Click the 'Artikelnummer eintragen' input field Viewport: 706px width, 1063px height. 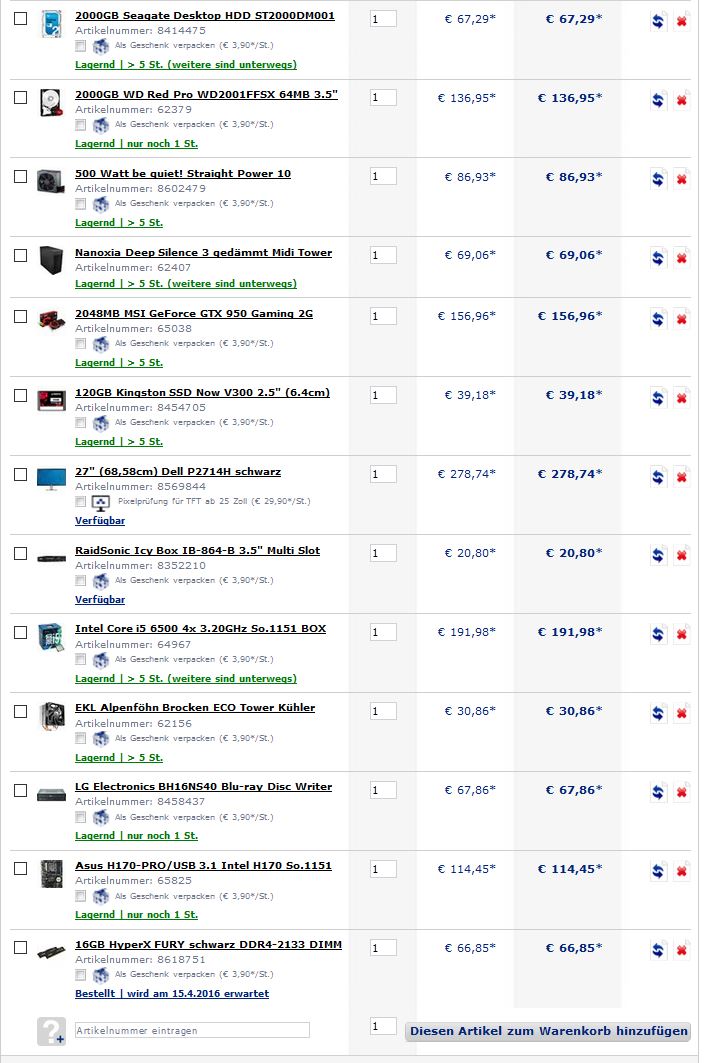click(192, 1030)
